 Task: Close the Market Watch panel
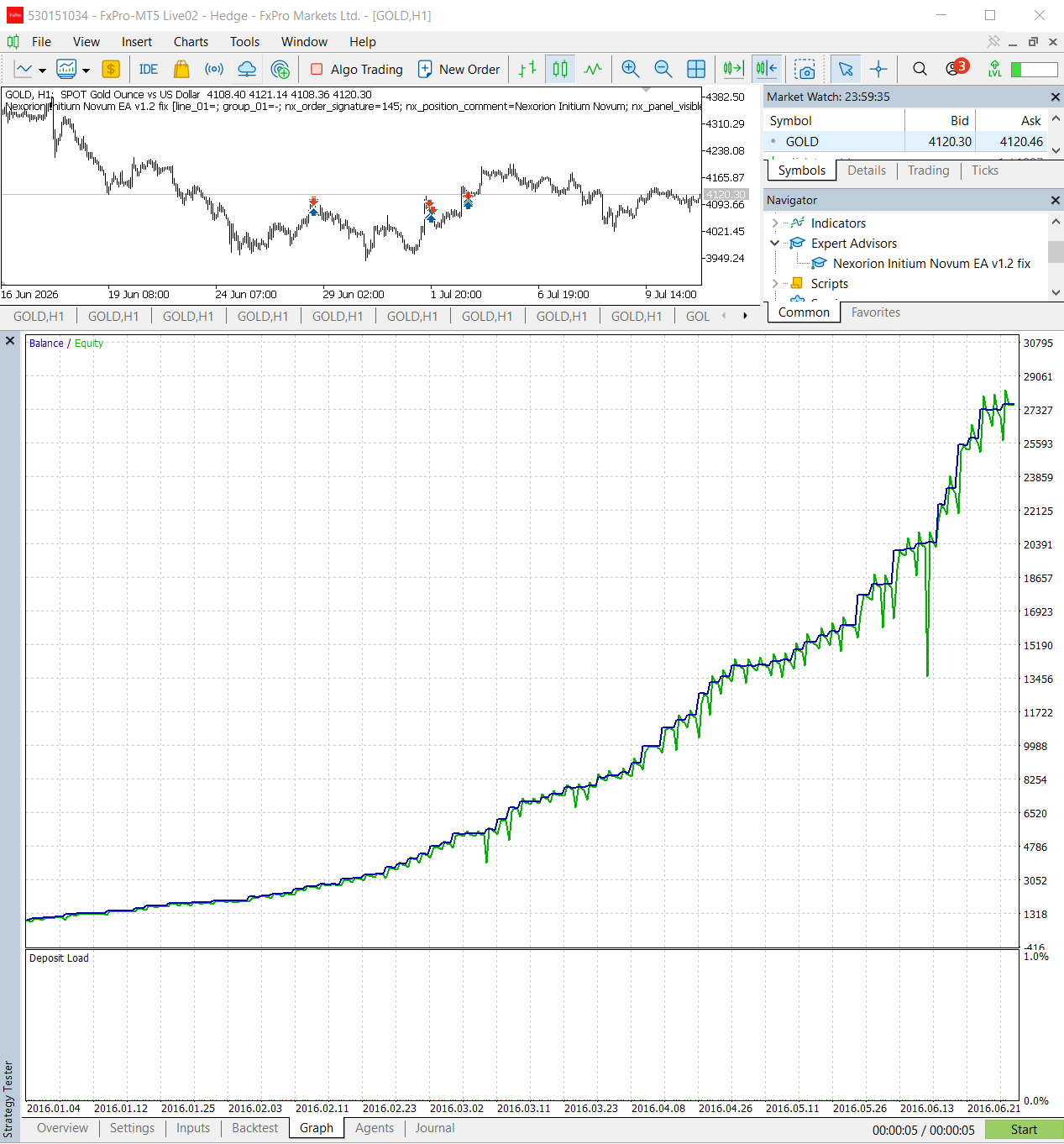click(x=1055, y=97)
